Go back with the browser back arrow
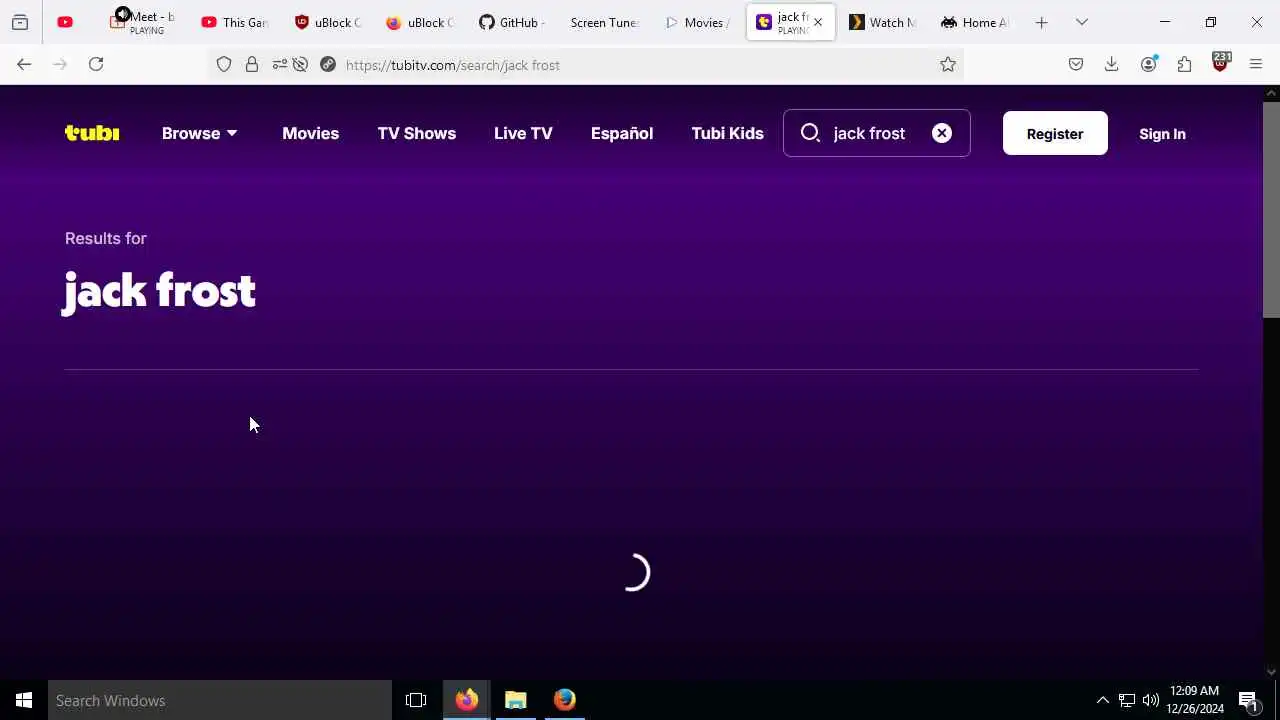The height and width of the screenshot is (720, 1280). point(24,64)
